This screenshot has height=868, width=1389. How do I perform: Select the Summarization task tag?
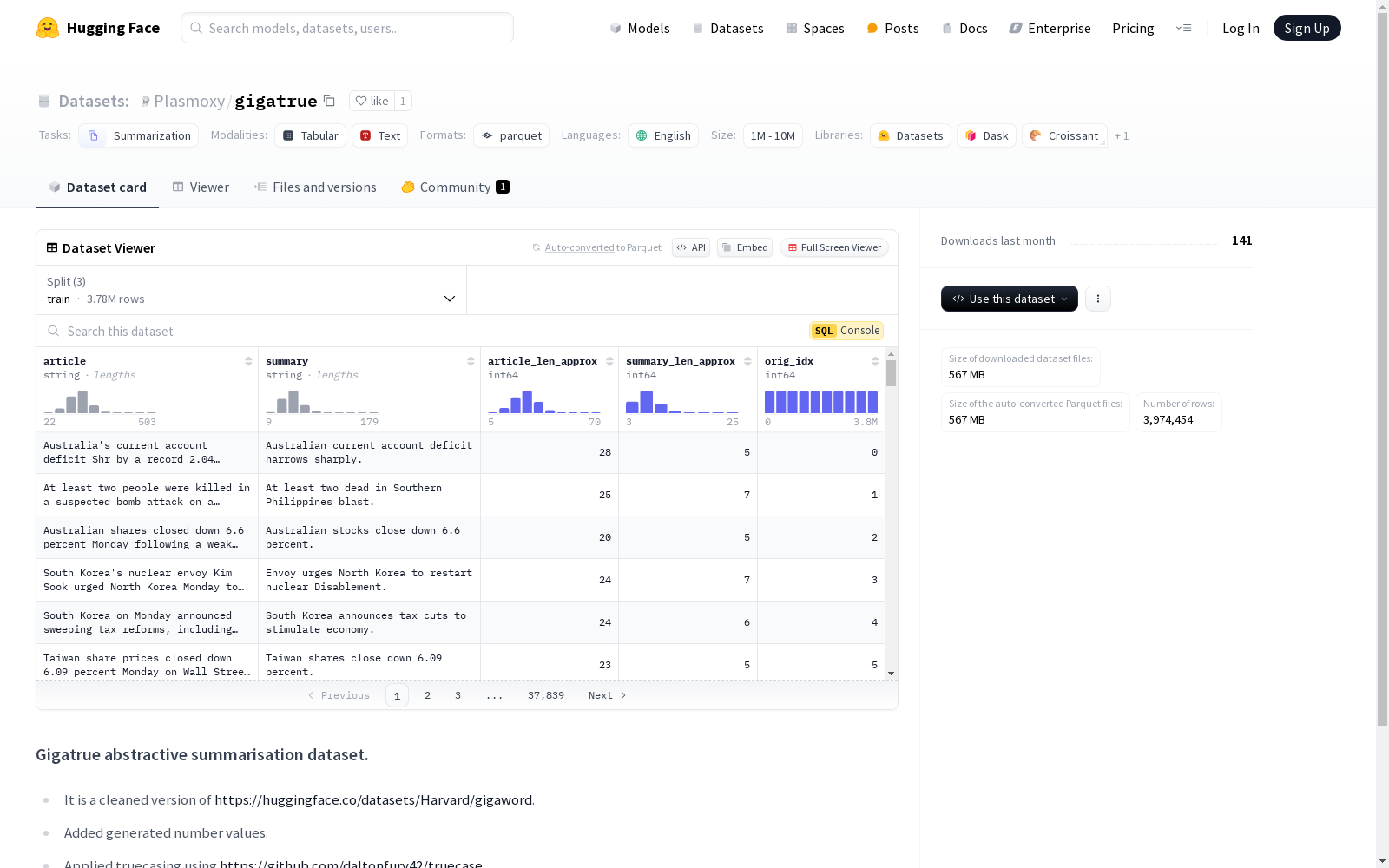(139, 135)
